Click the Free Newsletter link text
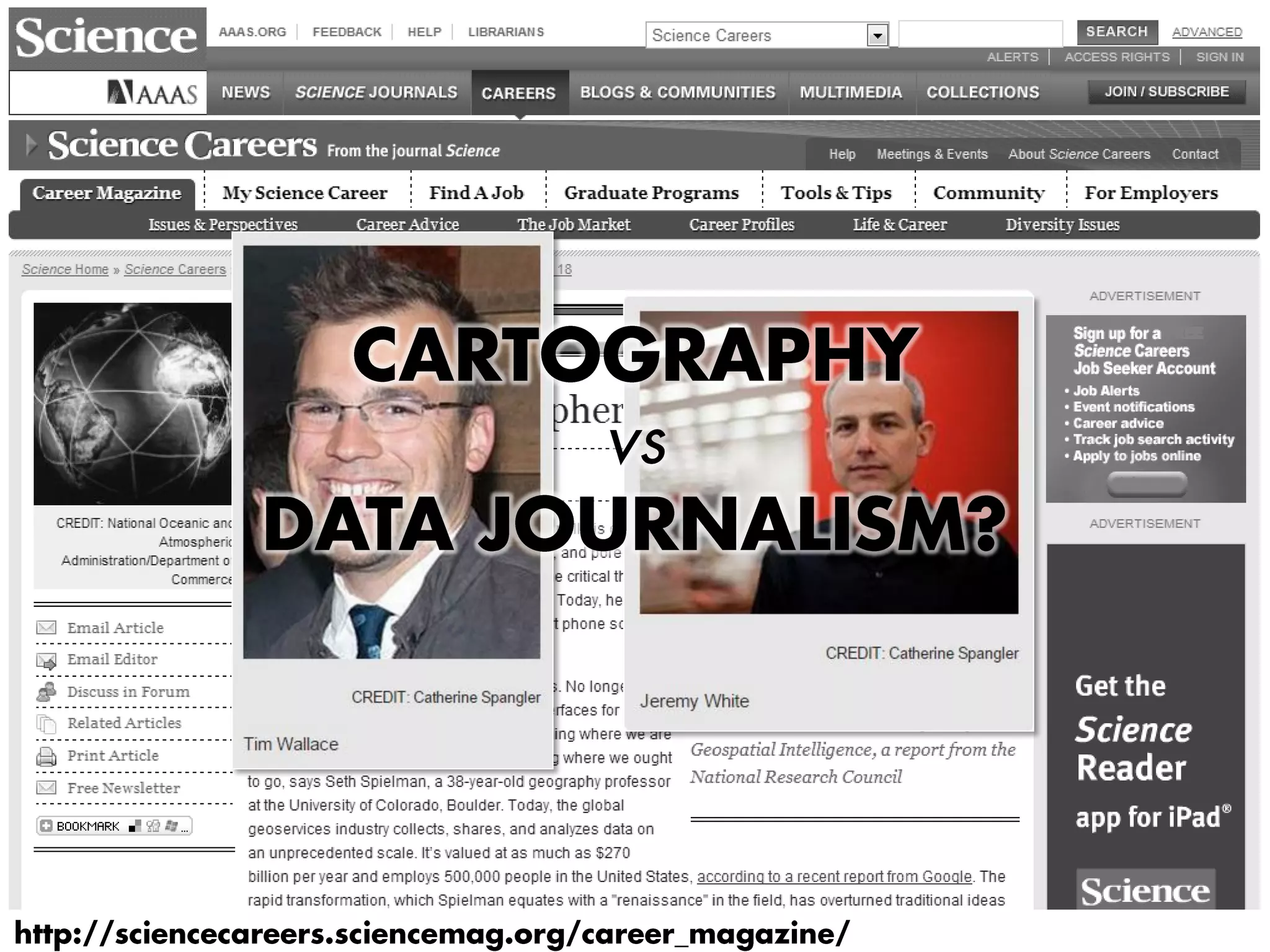 (x=123, y=788)
